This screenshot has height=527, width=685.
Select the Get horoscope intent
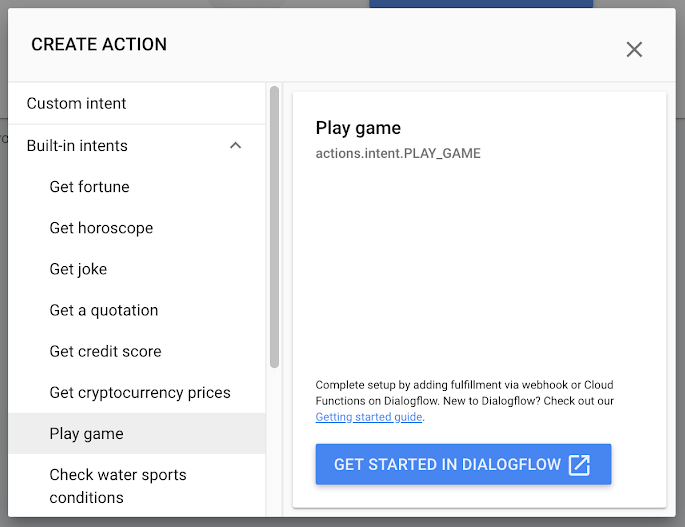[101, 228]
